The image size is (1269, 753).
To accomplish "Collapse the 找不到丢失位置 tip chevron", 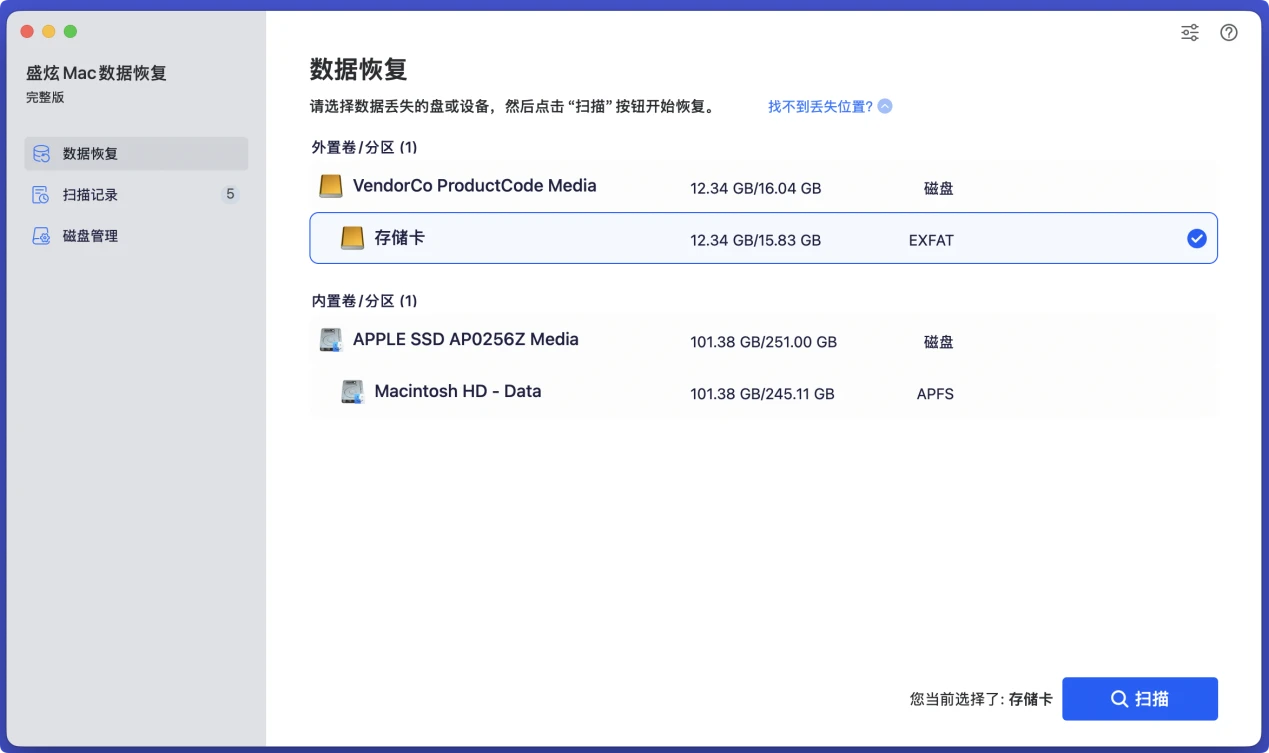I will point(884,106).
